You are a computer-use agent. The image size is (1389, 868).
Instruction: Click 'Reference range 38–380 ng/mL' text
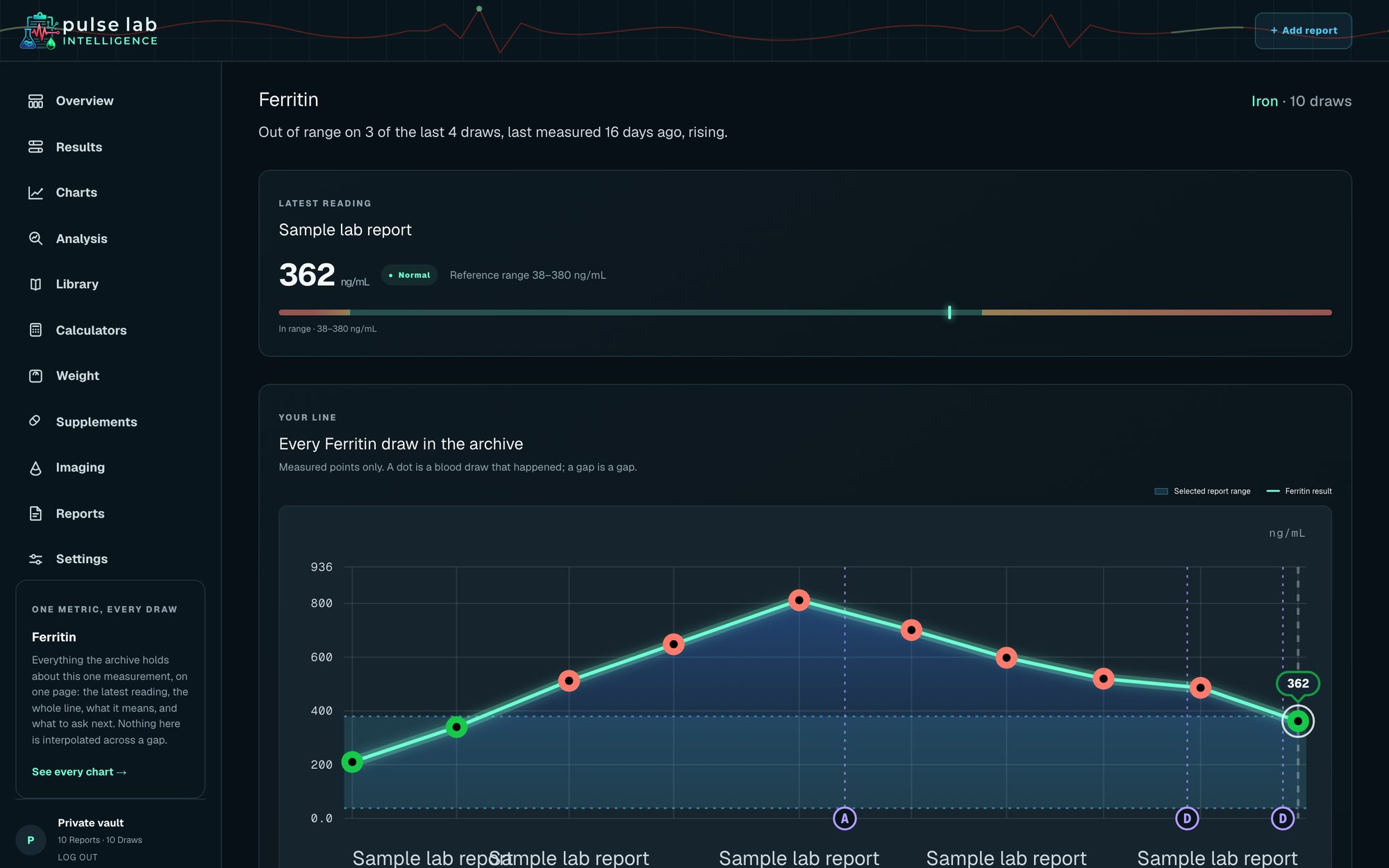point(528,275)
